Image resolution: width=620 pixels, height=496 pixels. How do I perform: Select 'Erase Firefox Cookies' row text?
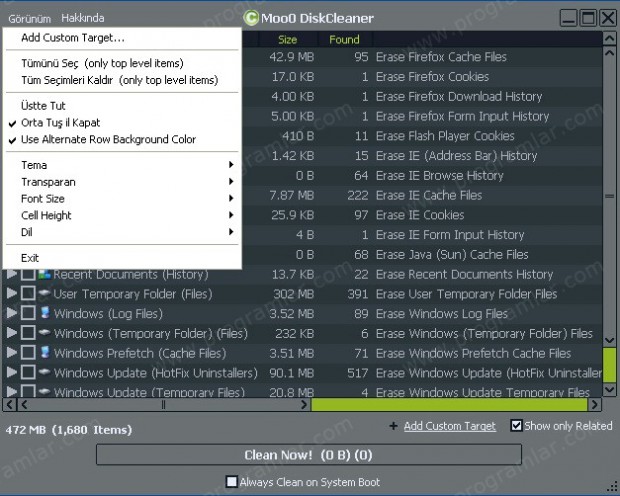432,77
